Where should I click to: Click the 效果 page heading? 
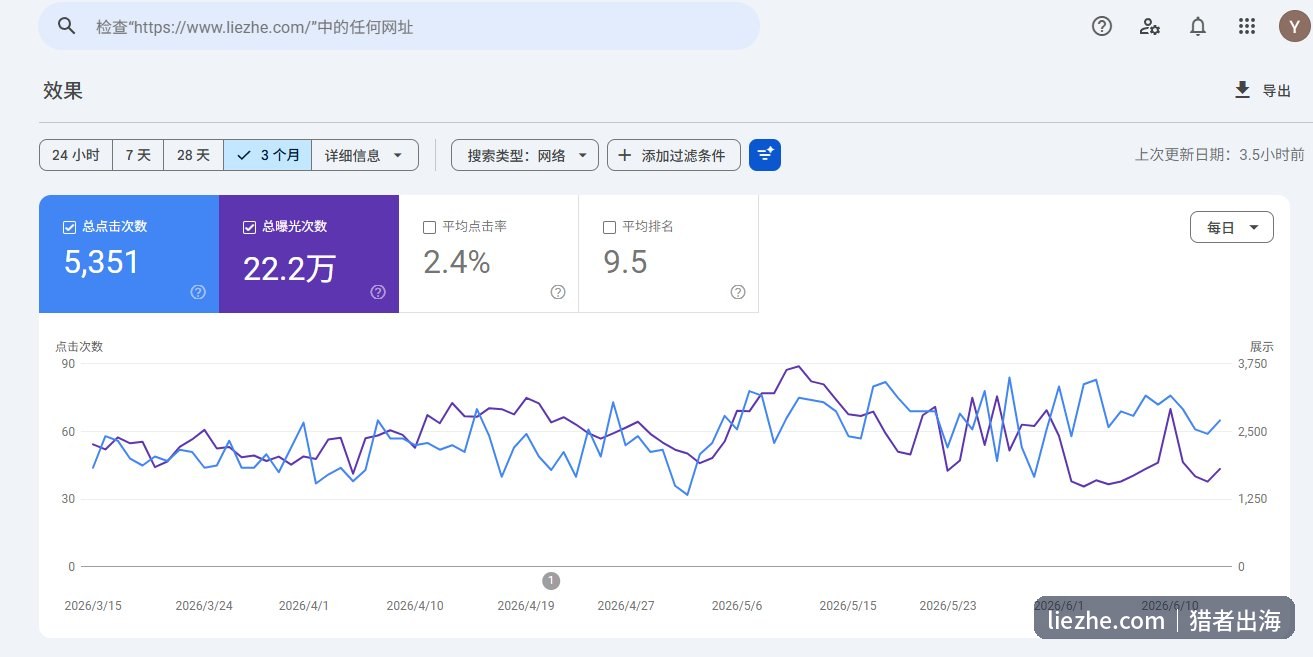coord(63,90)
